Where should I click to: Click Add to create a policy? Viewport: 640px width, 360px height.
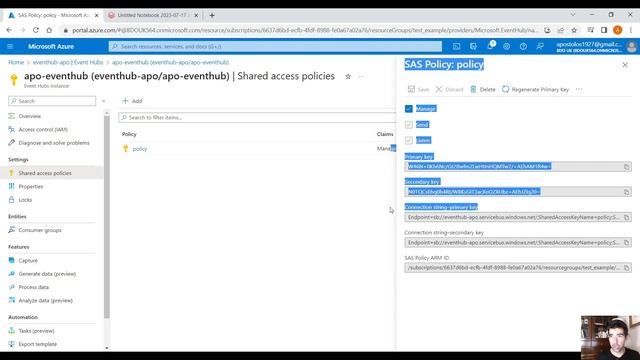point(132,101)
